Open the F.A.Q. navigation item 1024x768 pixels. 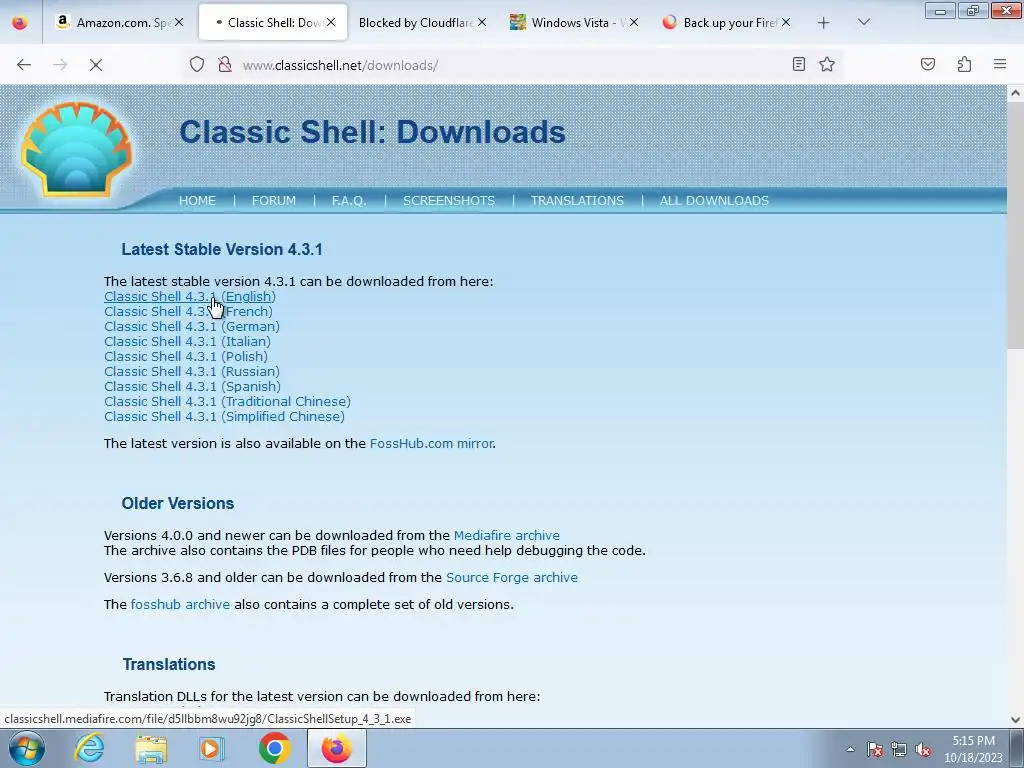pyautogui.click(x=349, y=201)
